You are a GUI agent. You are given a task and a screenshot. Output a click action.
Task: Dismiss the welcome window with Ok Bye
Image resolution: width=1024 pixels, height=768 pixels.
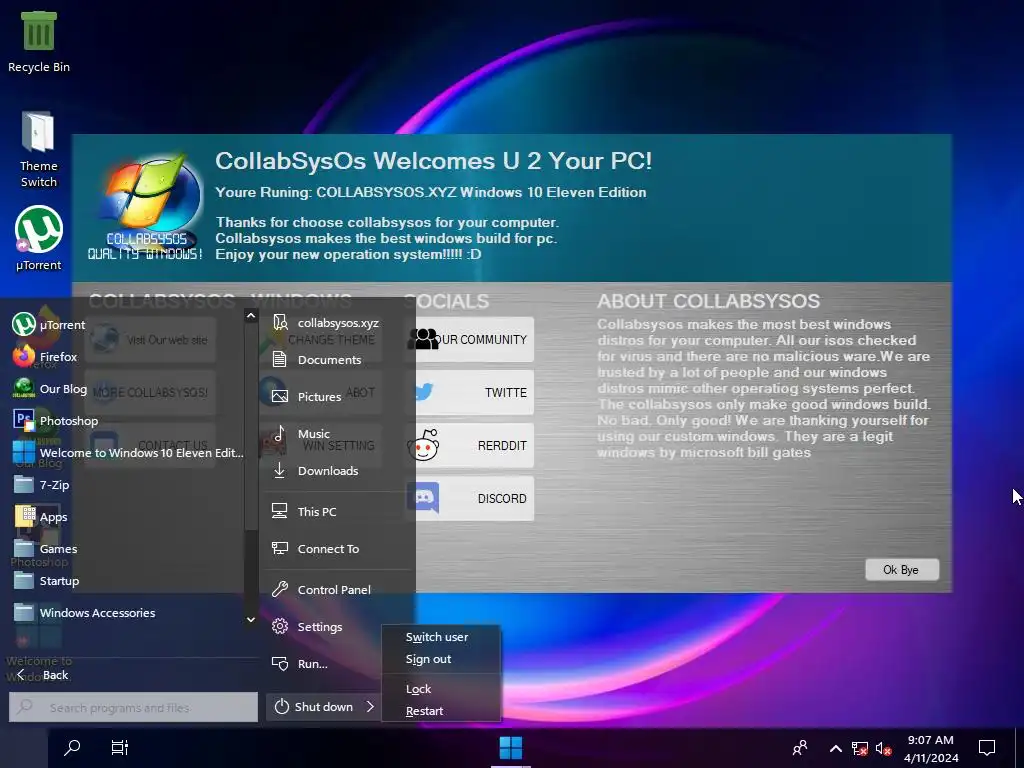point(902,569)
